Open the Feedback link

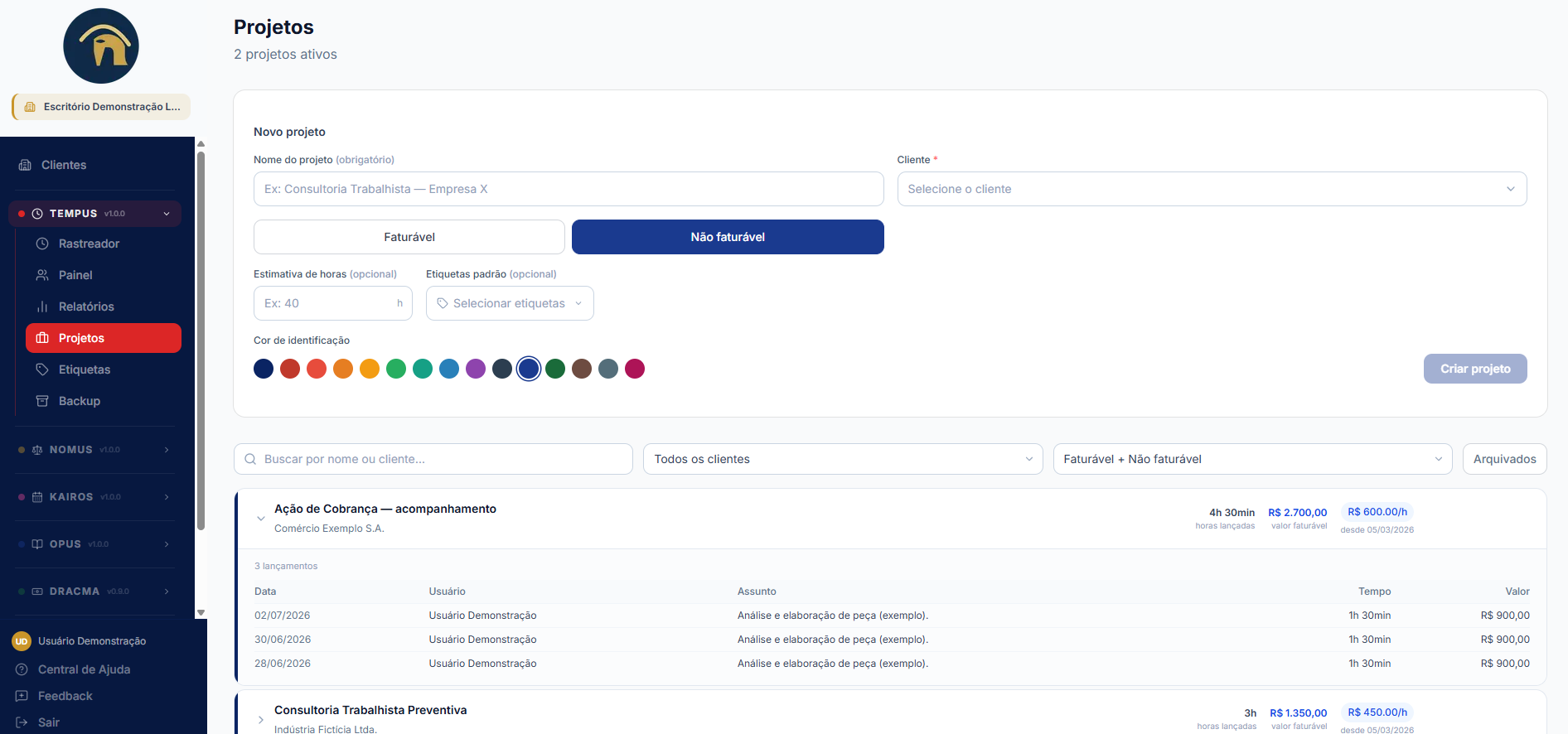65,696
